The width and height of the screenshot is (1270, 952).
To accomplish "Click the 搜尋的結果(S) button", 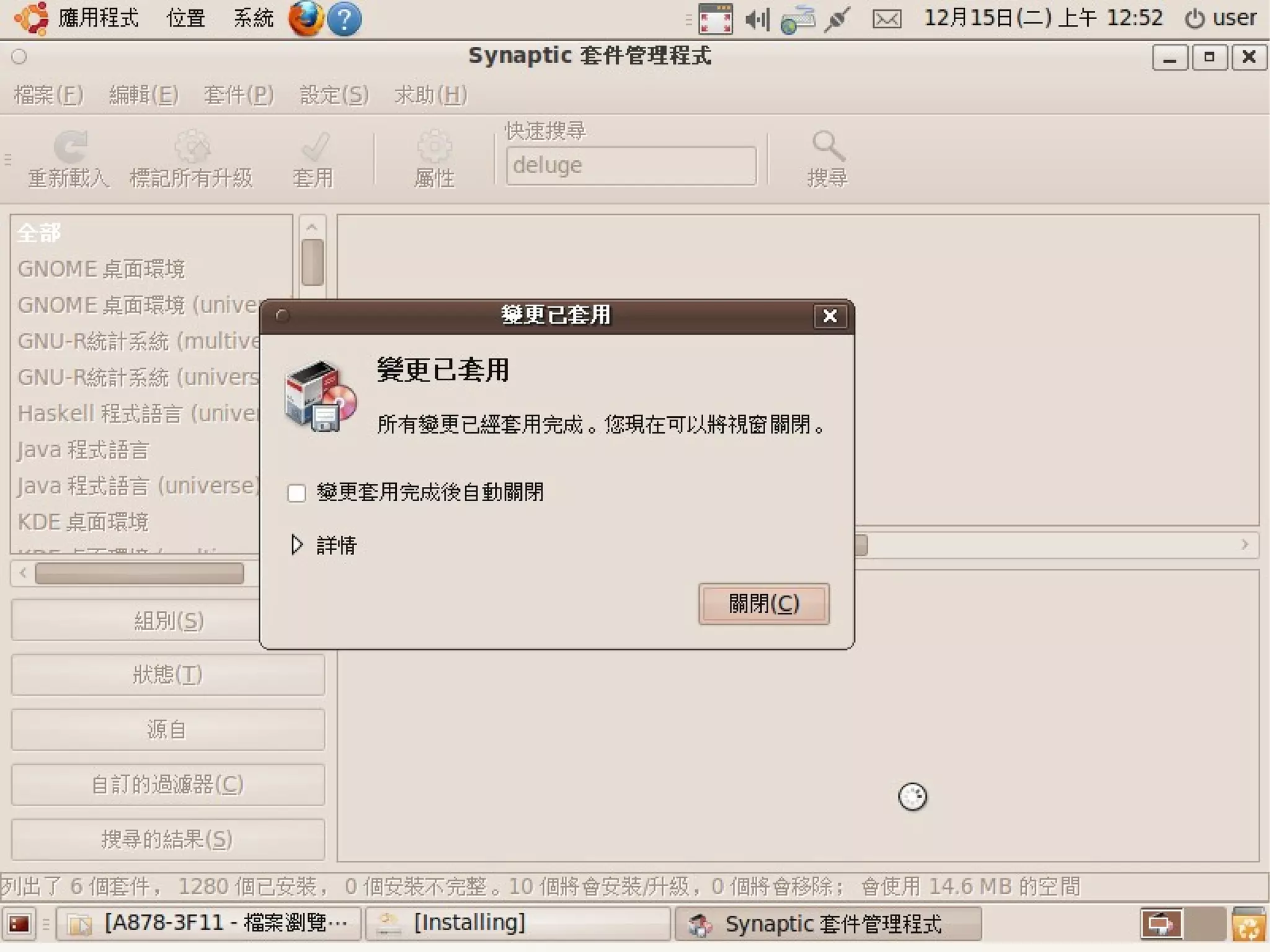I will point(168,839).
